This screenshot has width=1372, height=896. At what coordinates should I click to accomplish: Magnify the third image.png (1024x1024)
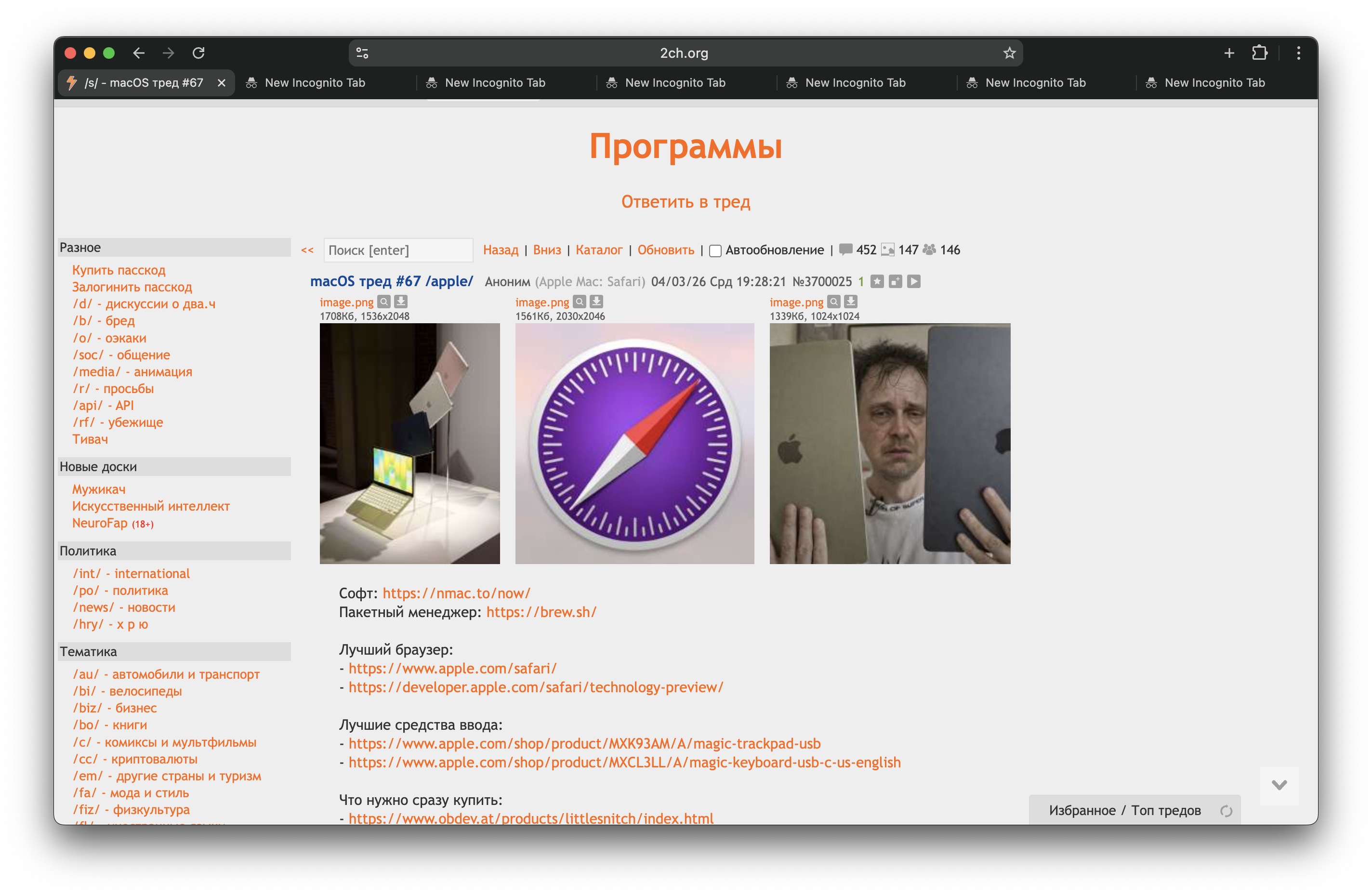[833, 302]
